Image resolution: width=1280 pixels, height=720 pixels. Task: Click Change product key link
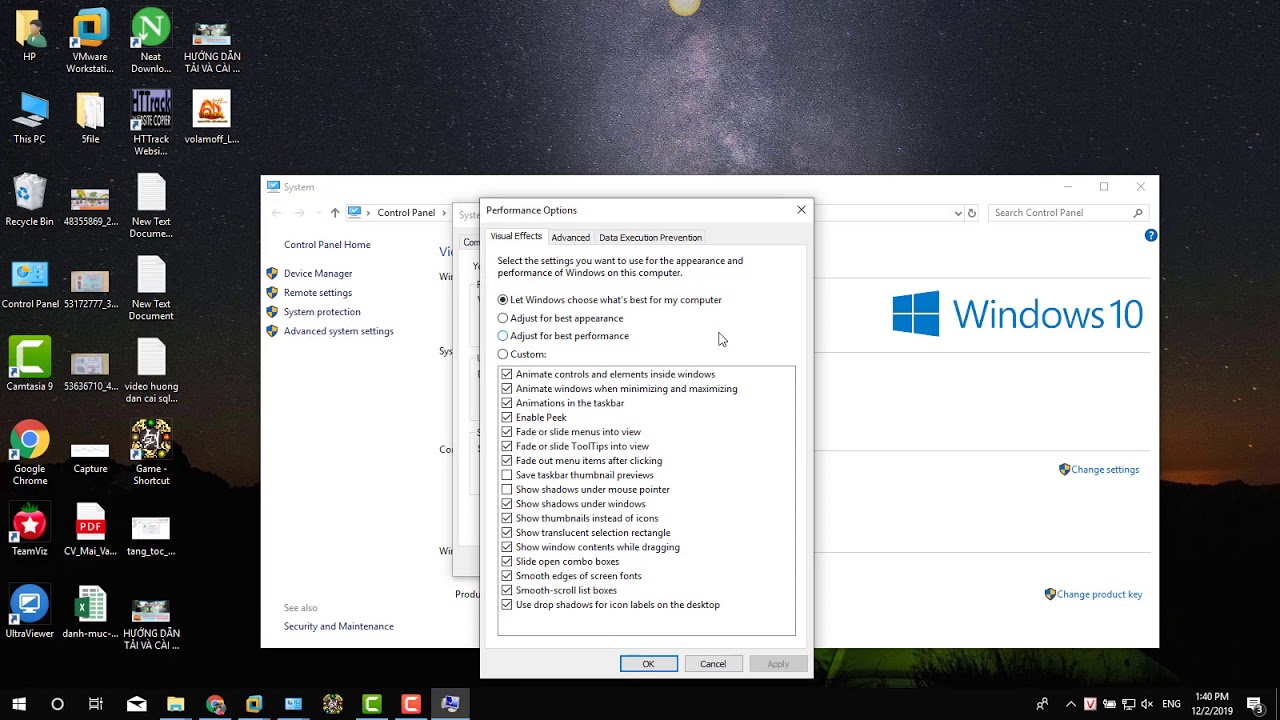coord(1099,594)
